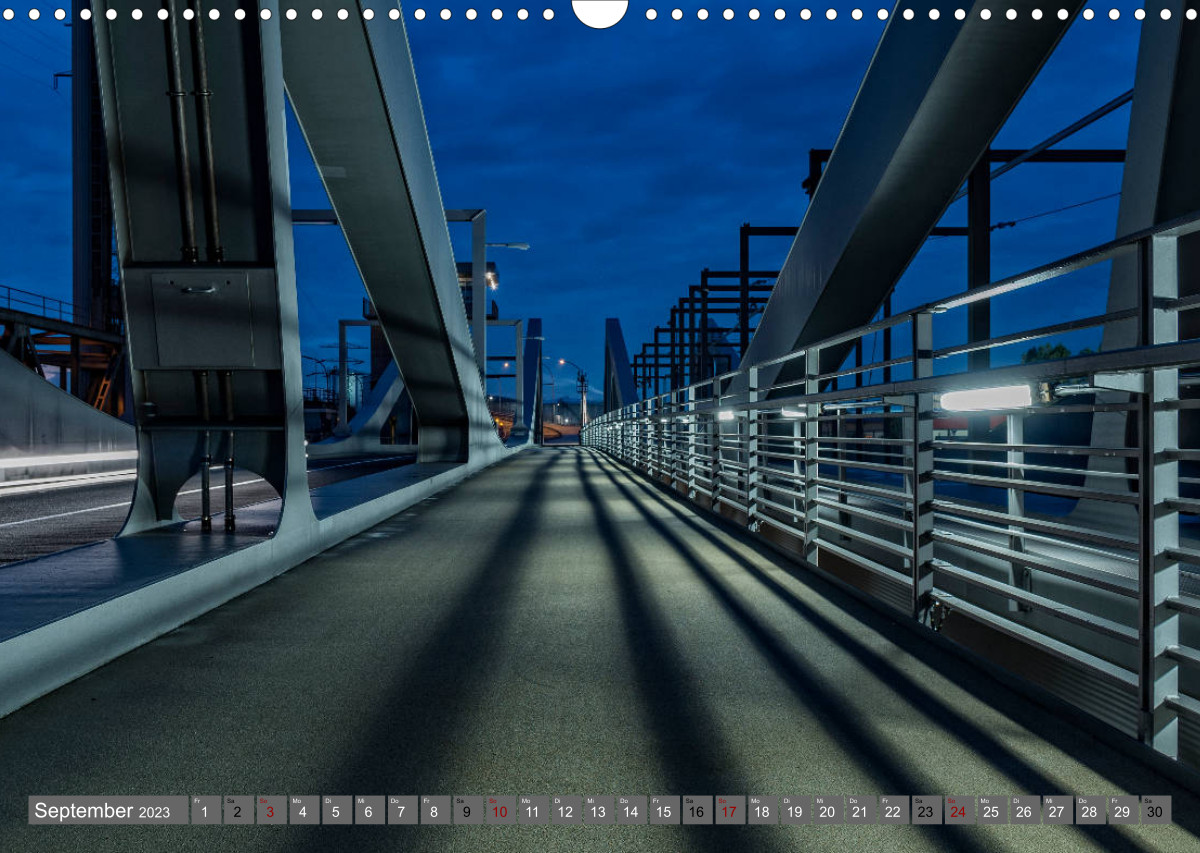
Task: Click the day 14 cell
Action: click(631, 810)
